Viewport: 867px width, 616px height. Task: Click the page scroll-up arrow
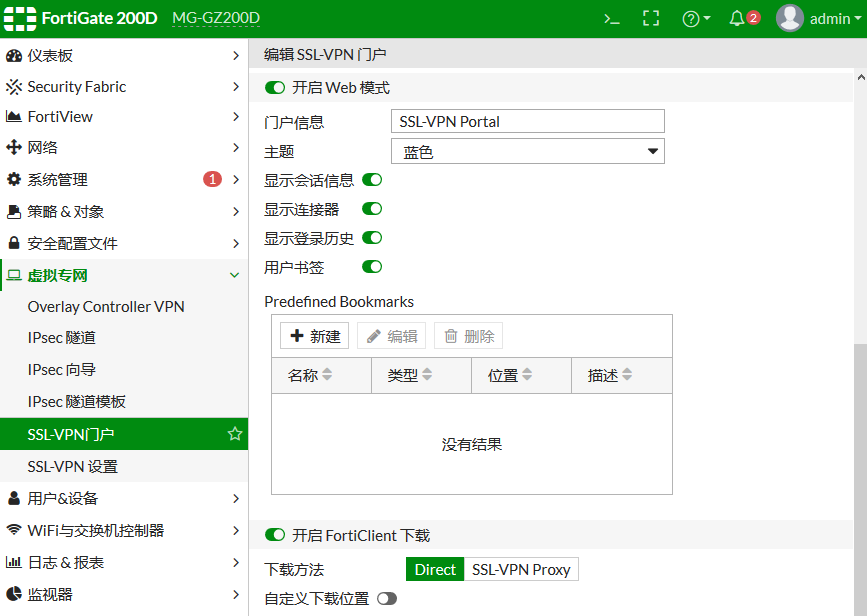coord(861,77)
